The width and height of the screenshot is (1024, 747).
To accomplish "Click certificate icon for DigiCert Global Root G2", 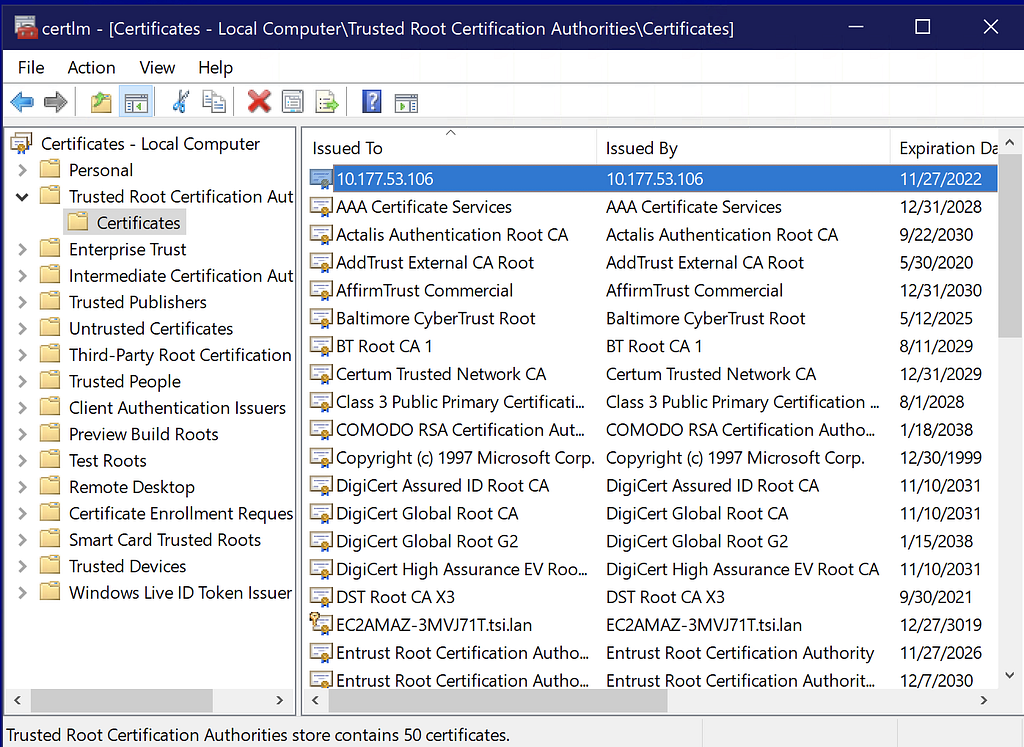I will [321, 541].
